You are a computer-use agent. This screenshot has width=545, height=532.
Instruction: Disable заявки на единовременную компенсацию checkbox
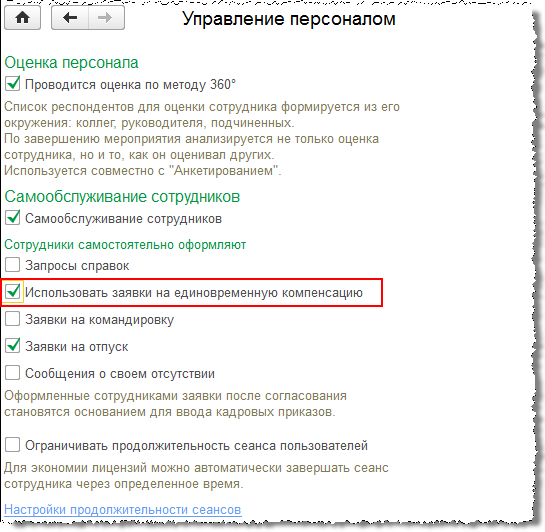coord(13,292)
